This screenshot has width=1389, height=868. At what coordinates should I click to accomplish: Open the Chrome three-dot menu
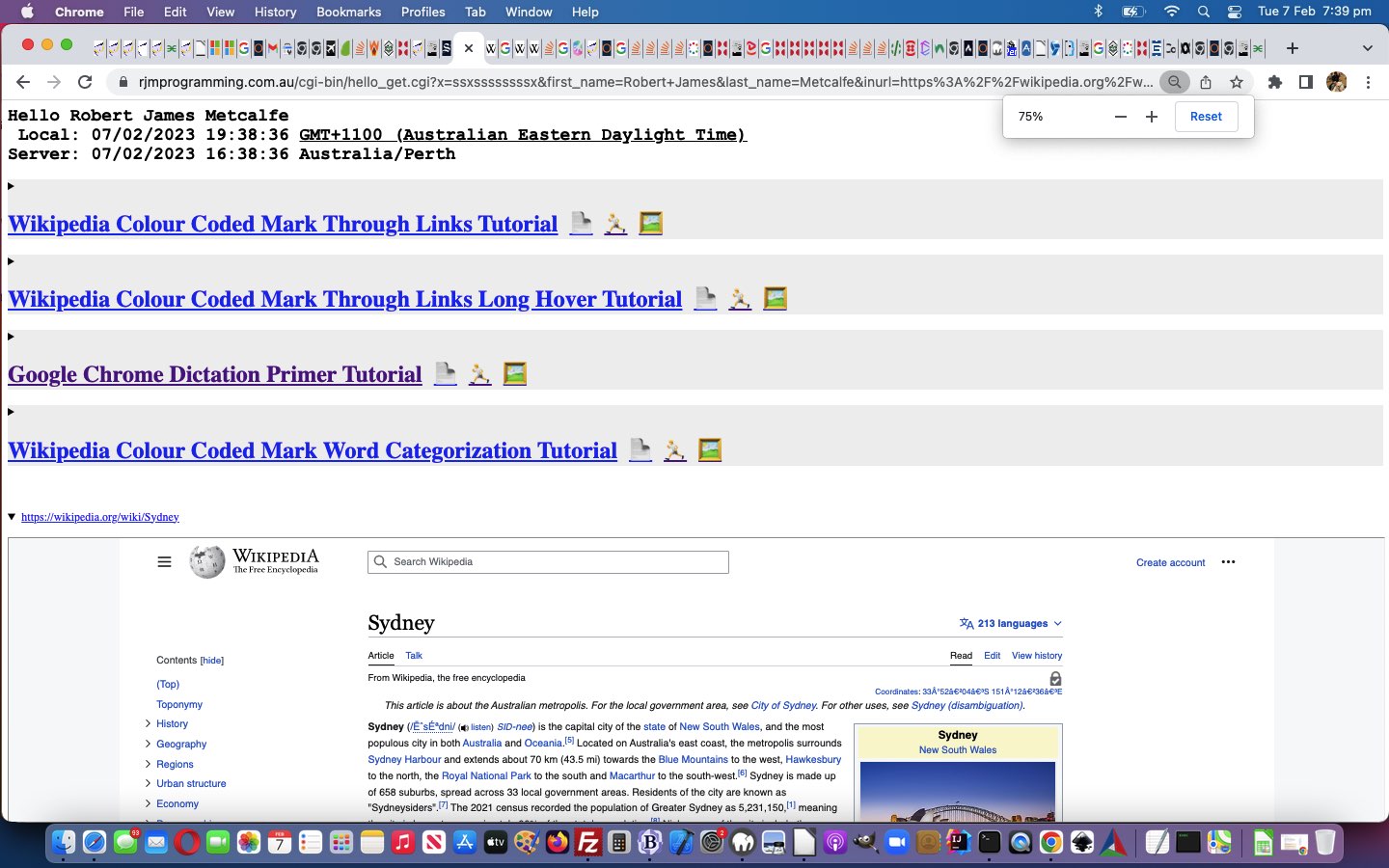click(1368, 82)
